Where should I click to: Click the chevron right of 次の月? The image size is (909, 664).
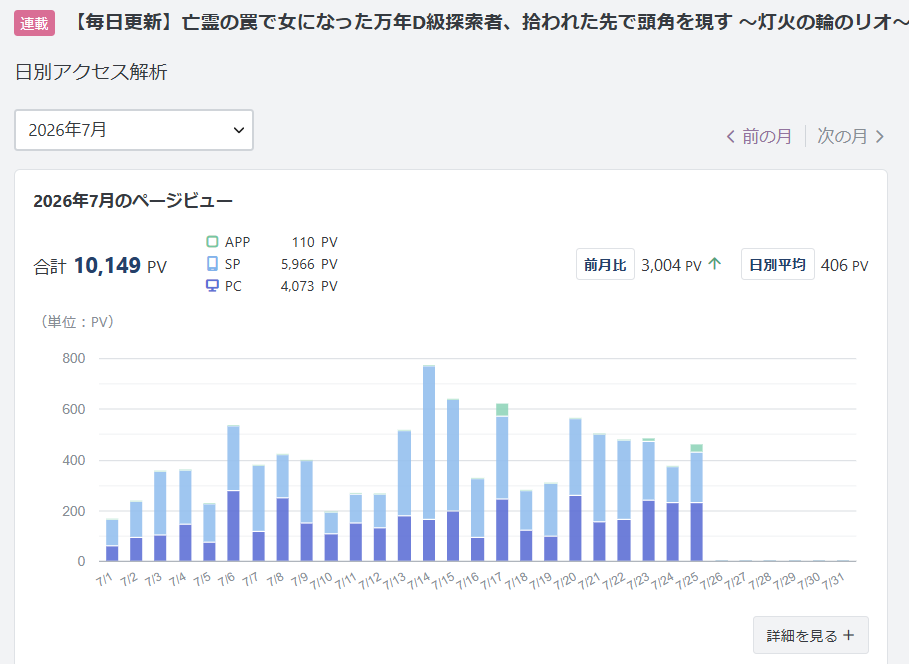pyautogui.click(x=880, y=137)
